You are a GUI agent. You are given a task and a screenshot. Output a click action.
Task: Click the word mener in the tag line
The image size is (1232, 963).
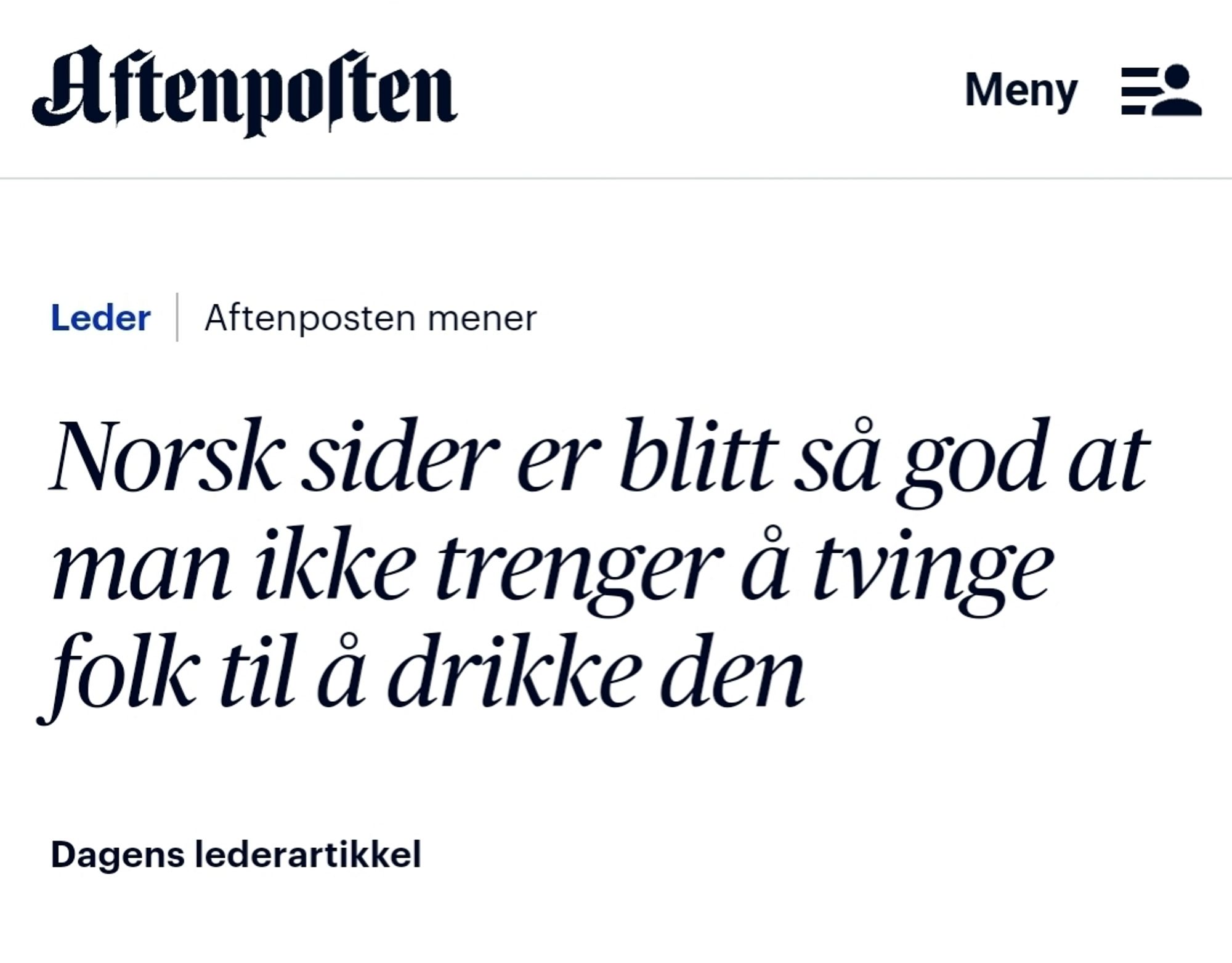(482, 320)
